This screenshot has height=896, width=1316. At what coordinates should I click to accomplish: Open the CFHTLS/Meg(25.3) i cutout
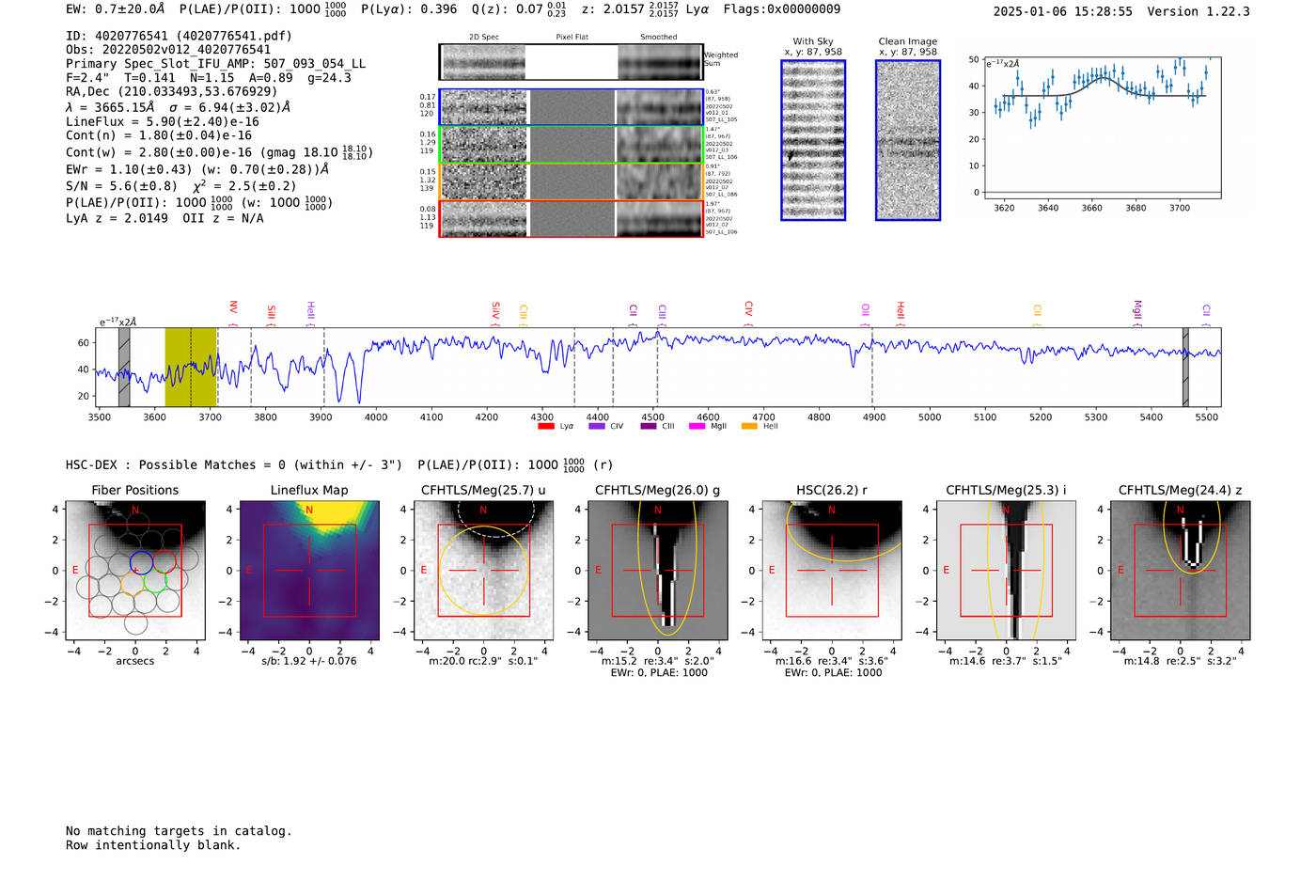pos(1006,571)
